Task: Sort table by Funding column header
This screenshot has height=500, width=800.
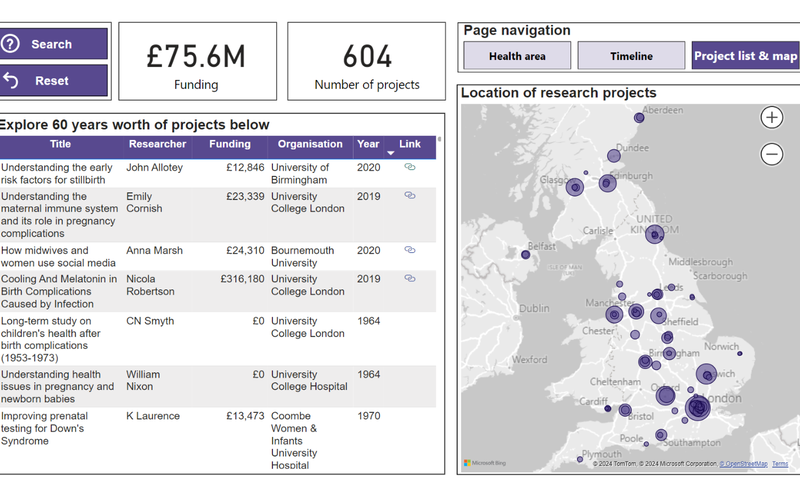Action: point(230,144)
